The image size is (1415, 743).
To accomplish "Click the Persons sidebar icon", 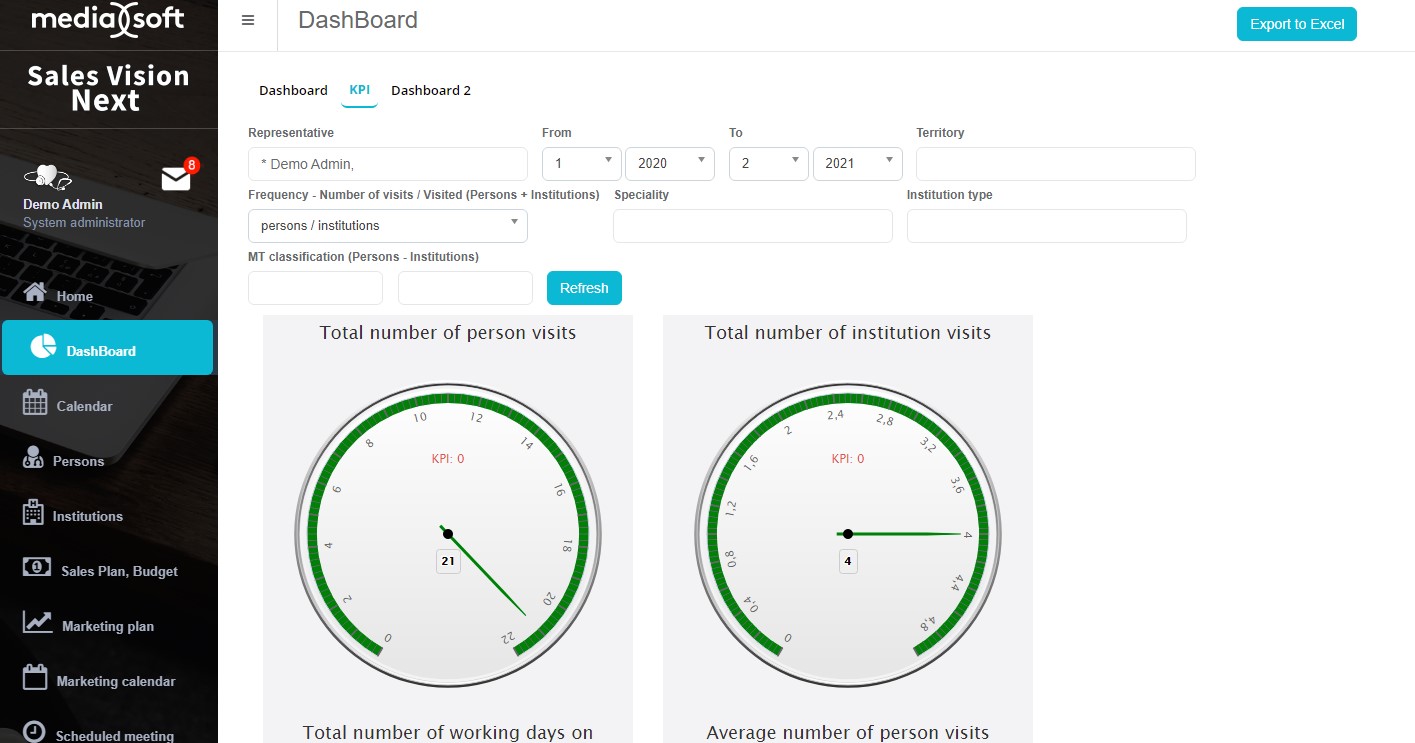I will (34, 458).
